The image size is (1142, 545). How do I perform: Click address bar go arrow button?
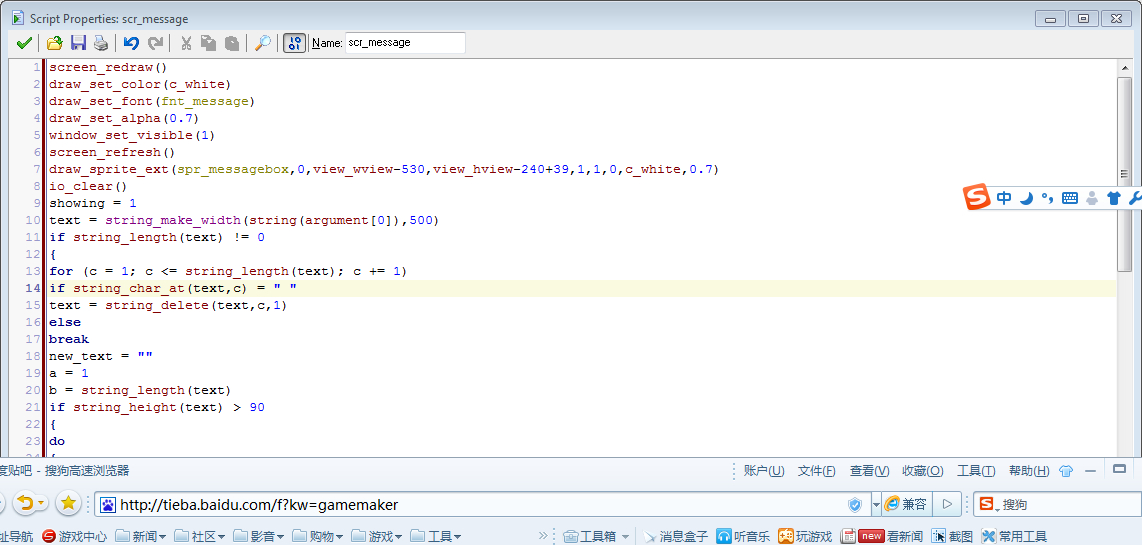coord(947,504)
